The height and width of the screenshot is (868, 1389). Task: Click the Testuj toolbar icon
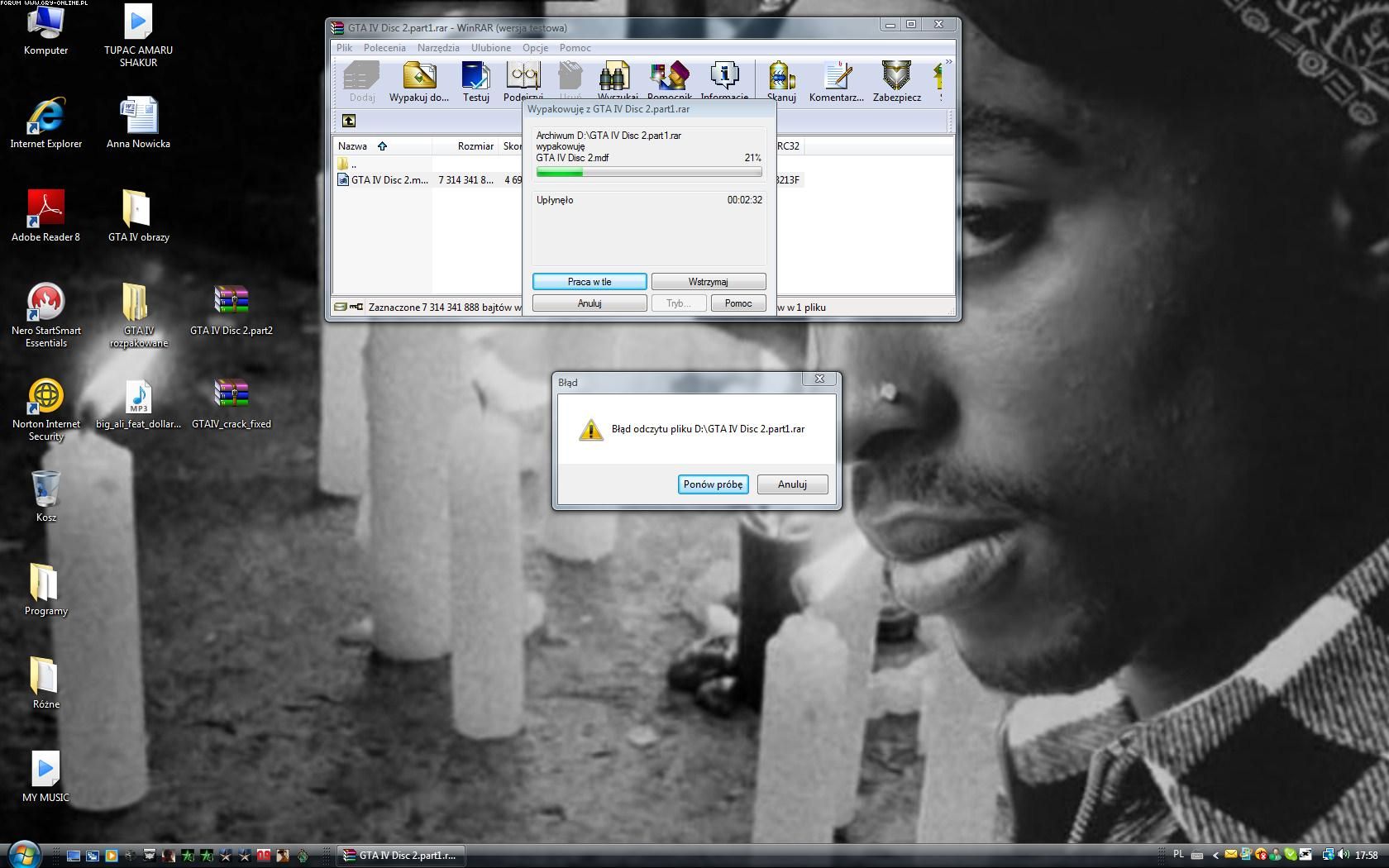475,80
